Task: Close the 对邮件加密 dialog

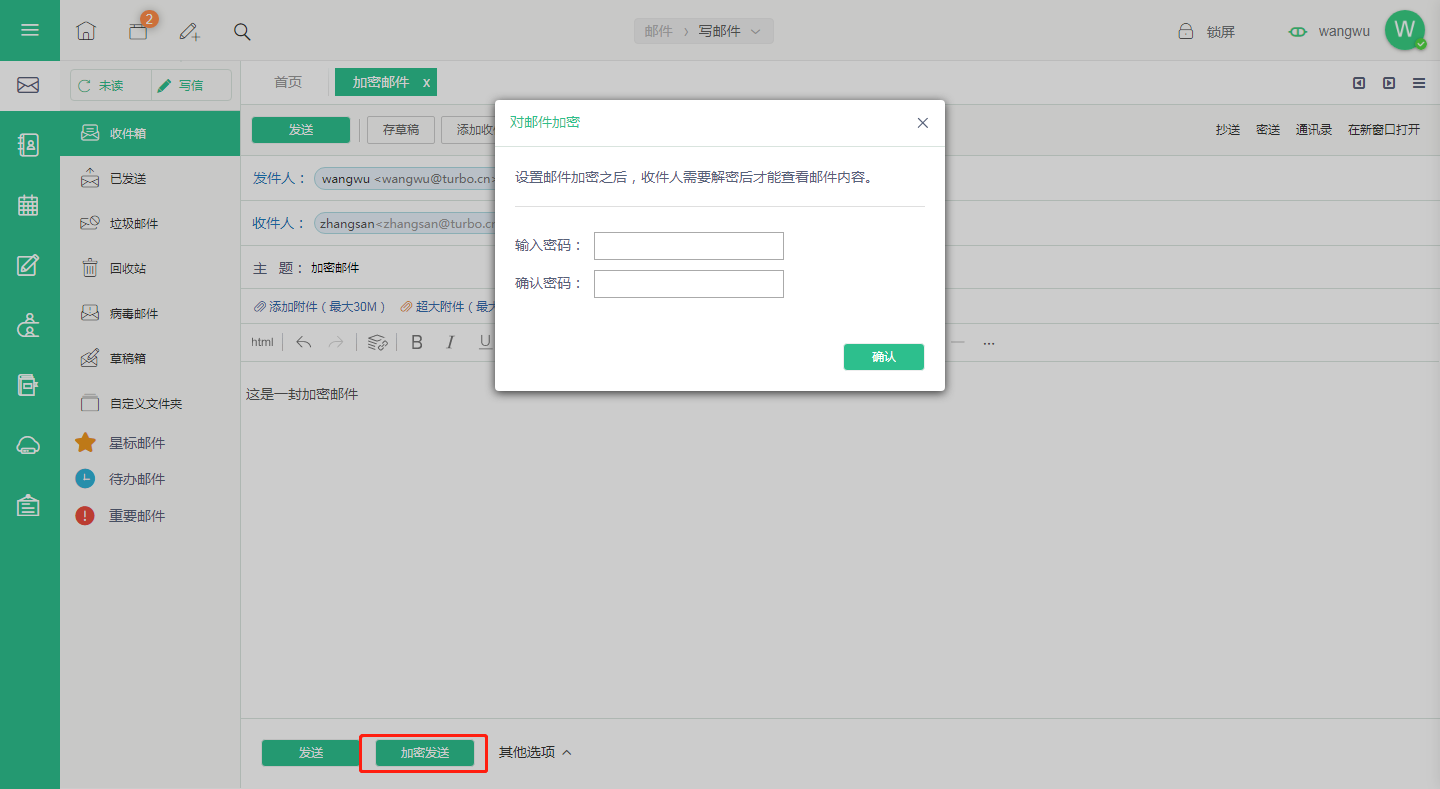Action: tap(923, 123)
